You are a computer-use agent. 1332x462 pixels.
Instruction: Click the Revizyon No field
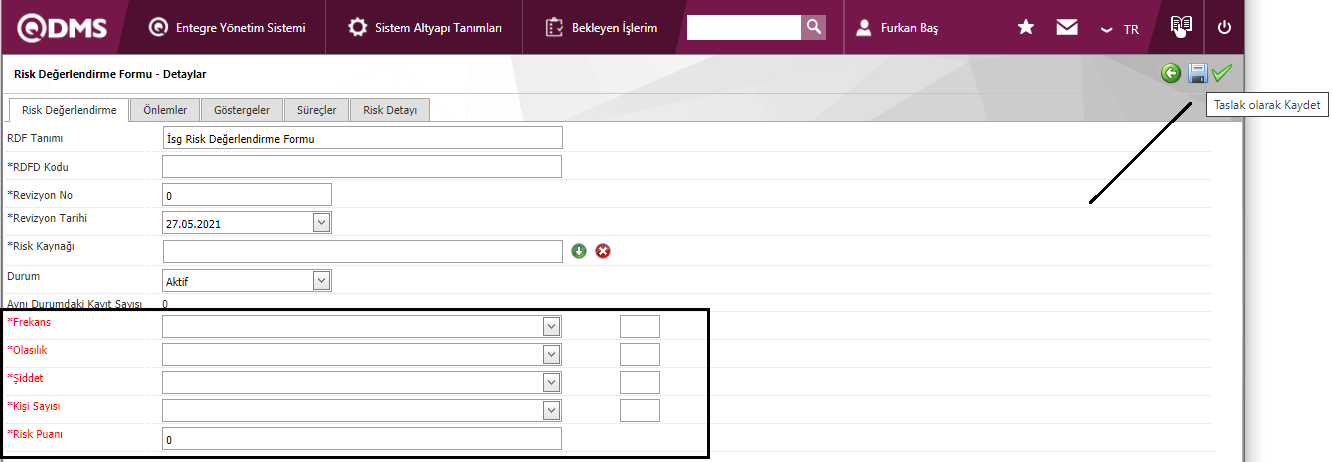coord(247,195)
